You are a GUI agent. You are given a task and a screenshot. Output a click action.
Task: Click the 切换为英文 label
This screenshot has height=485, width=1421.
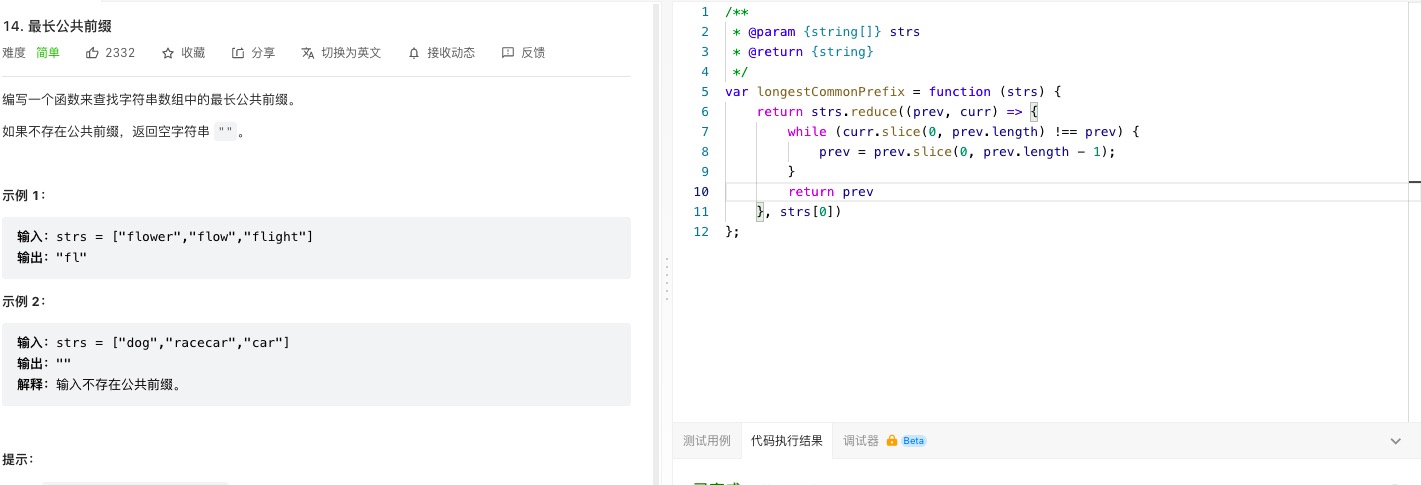pos(351,53)
